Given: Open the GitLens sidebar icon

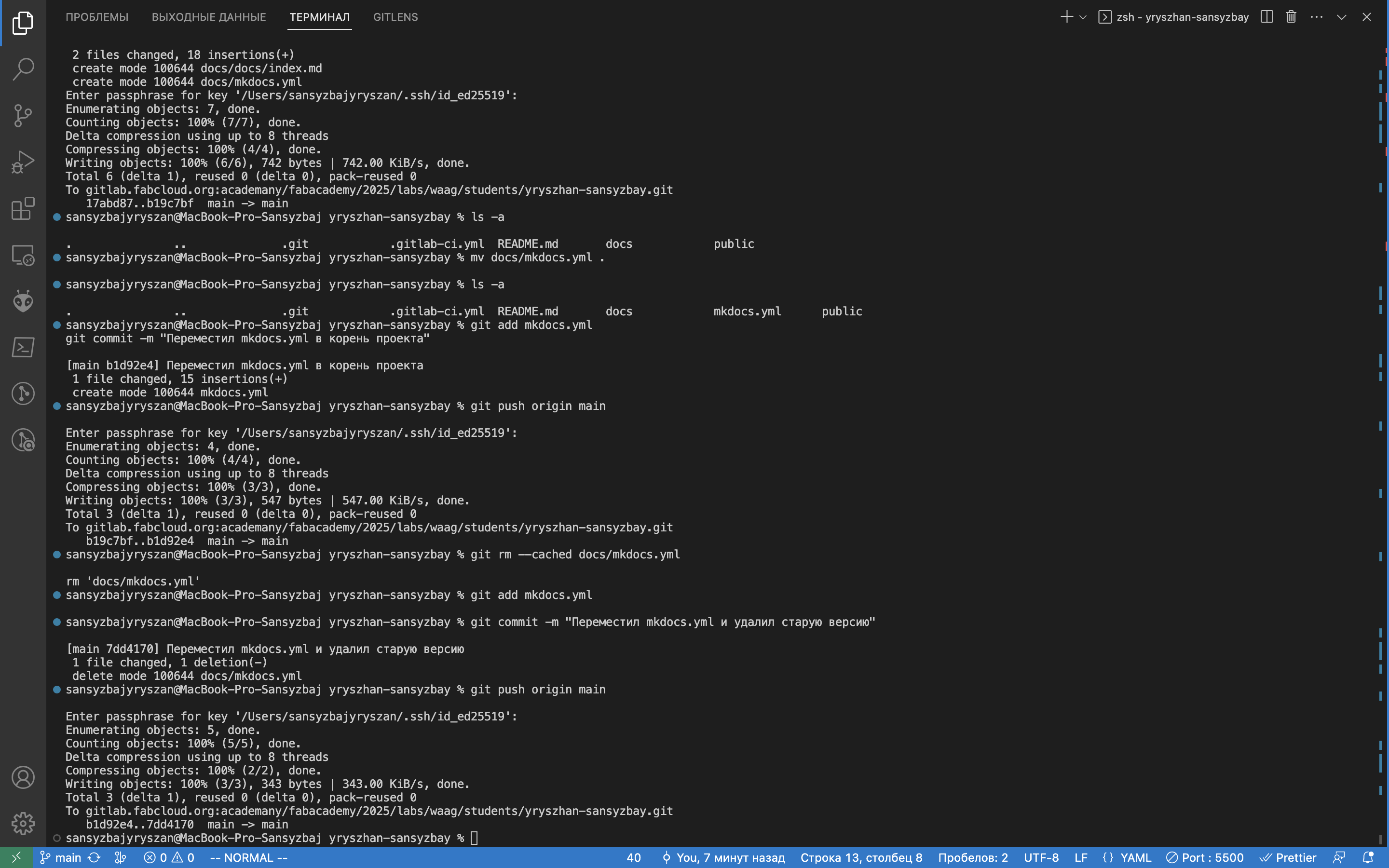Looking at the screenshot, I should (x=23, y=393).
